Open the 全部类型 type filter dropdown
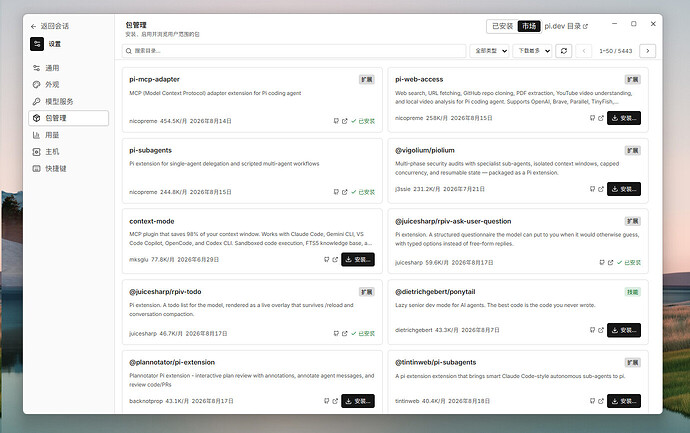This screenshot has width=690, height=433. pyautogui.click(x=489, y=51)
